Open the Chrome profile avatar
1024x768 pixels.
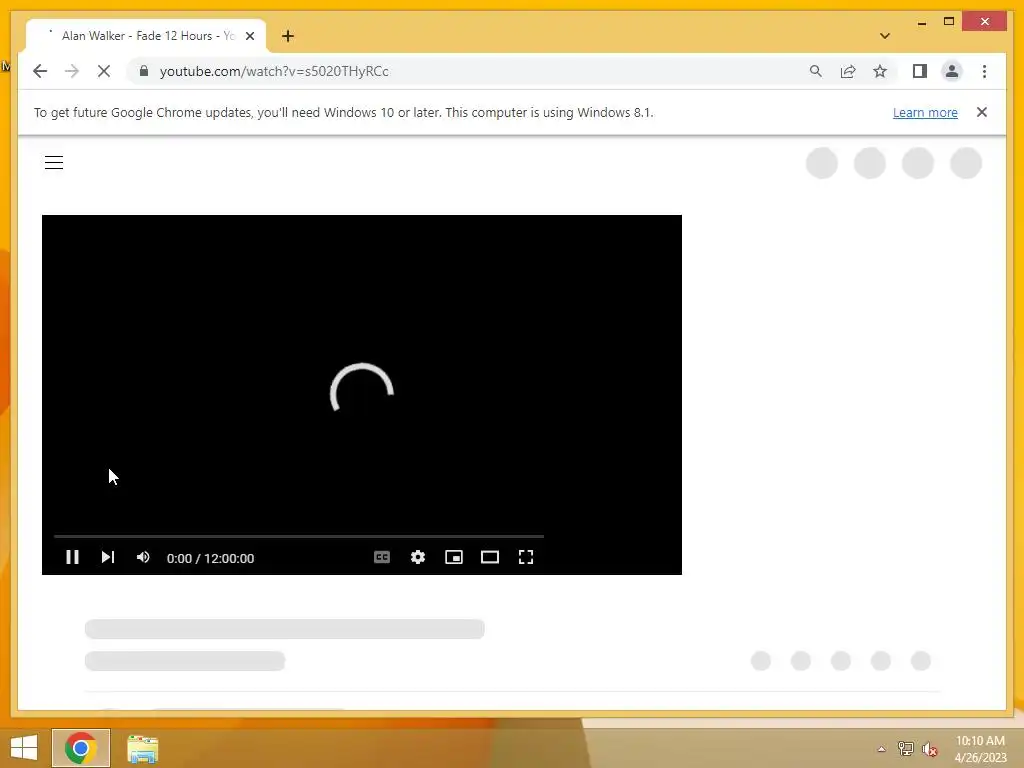pyautogui.click(x=952, y=71)
